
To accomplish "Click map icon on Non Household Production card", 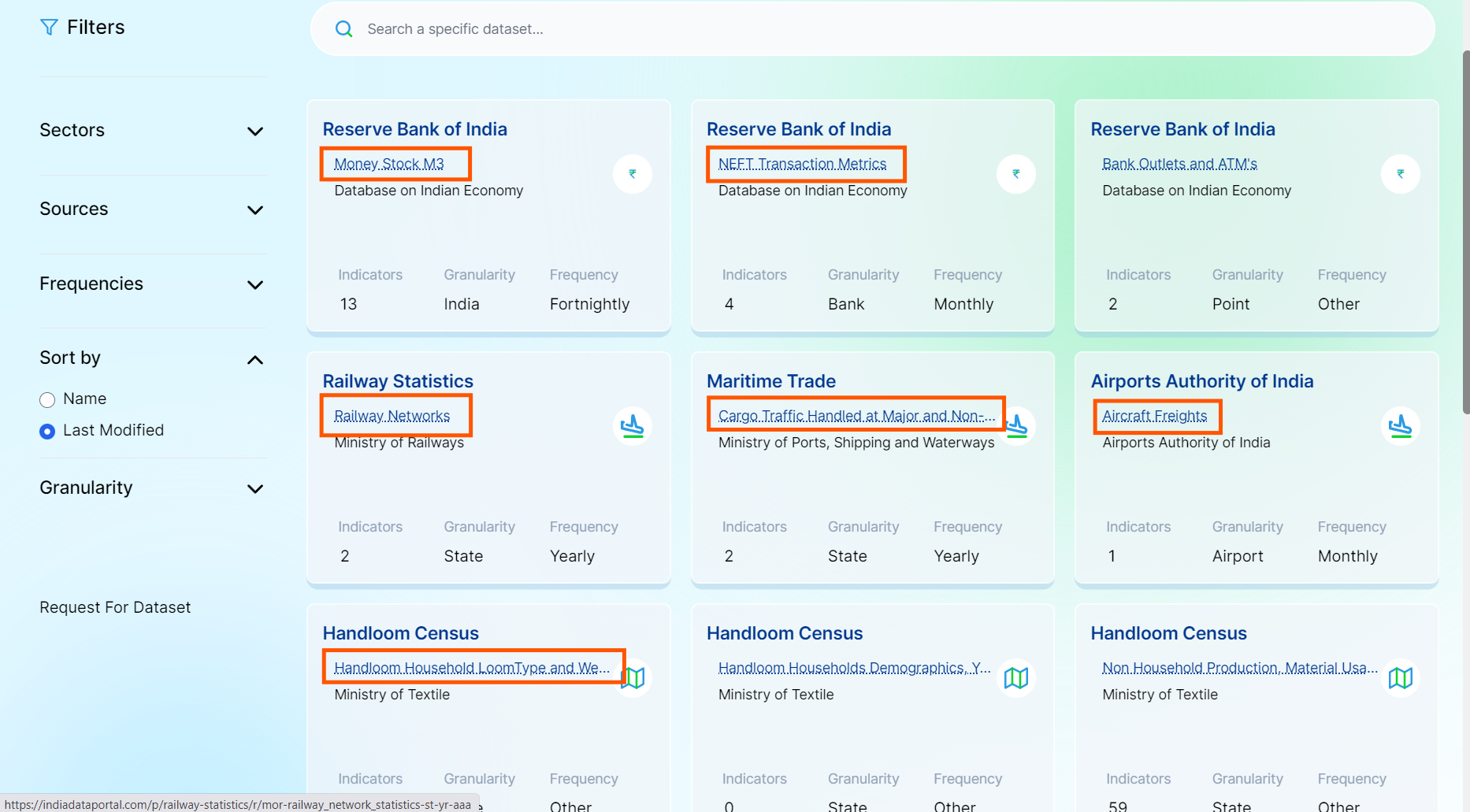I will (x=1400, y=678).
